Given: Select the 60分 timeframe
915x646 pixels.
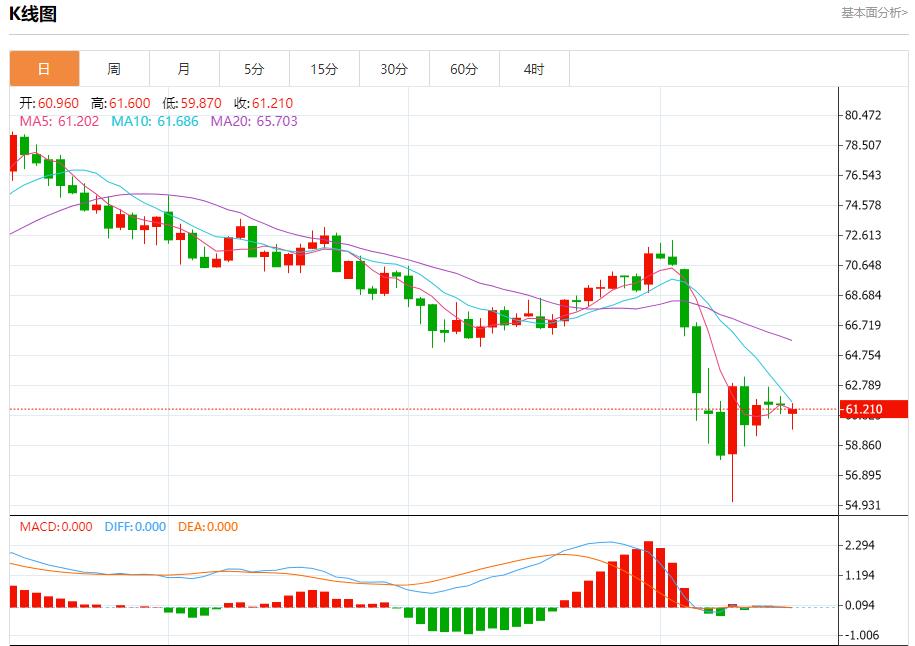Looking at the screenshot, I should click(464, 68).
